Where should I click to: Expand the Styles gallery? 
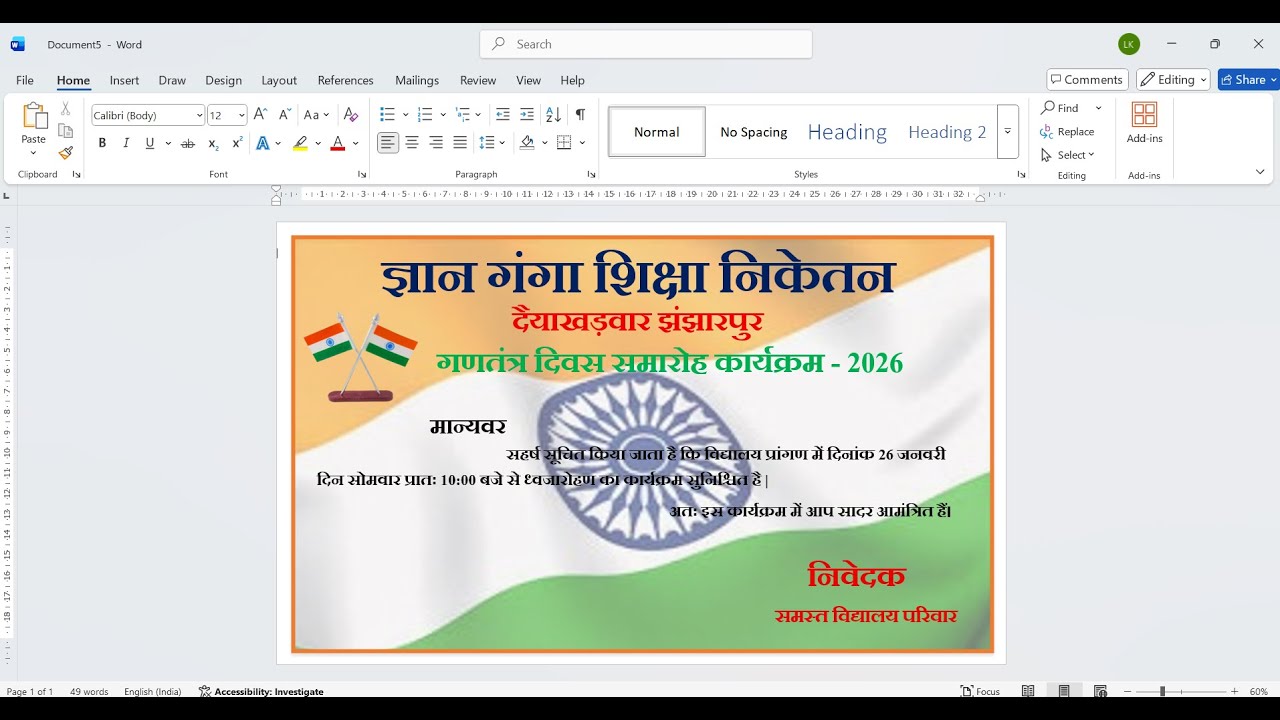pos(1008,131)
